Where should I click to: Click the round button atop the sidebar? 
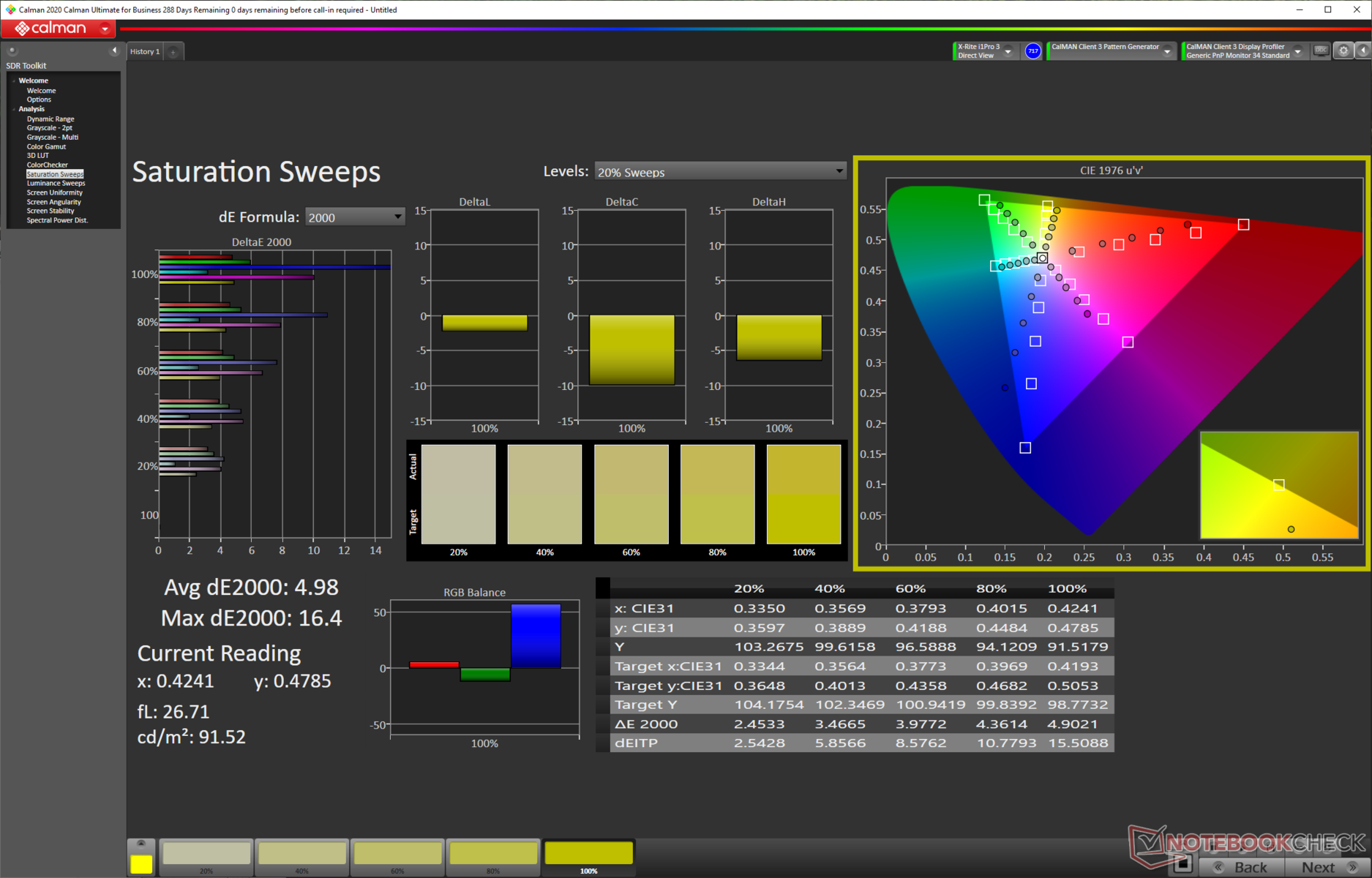[12, 50]
